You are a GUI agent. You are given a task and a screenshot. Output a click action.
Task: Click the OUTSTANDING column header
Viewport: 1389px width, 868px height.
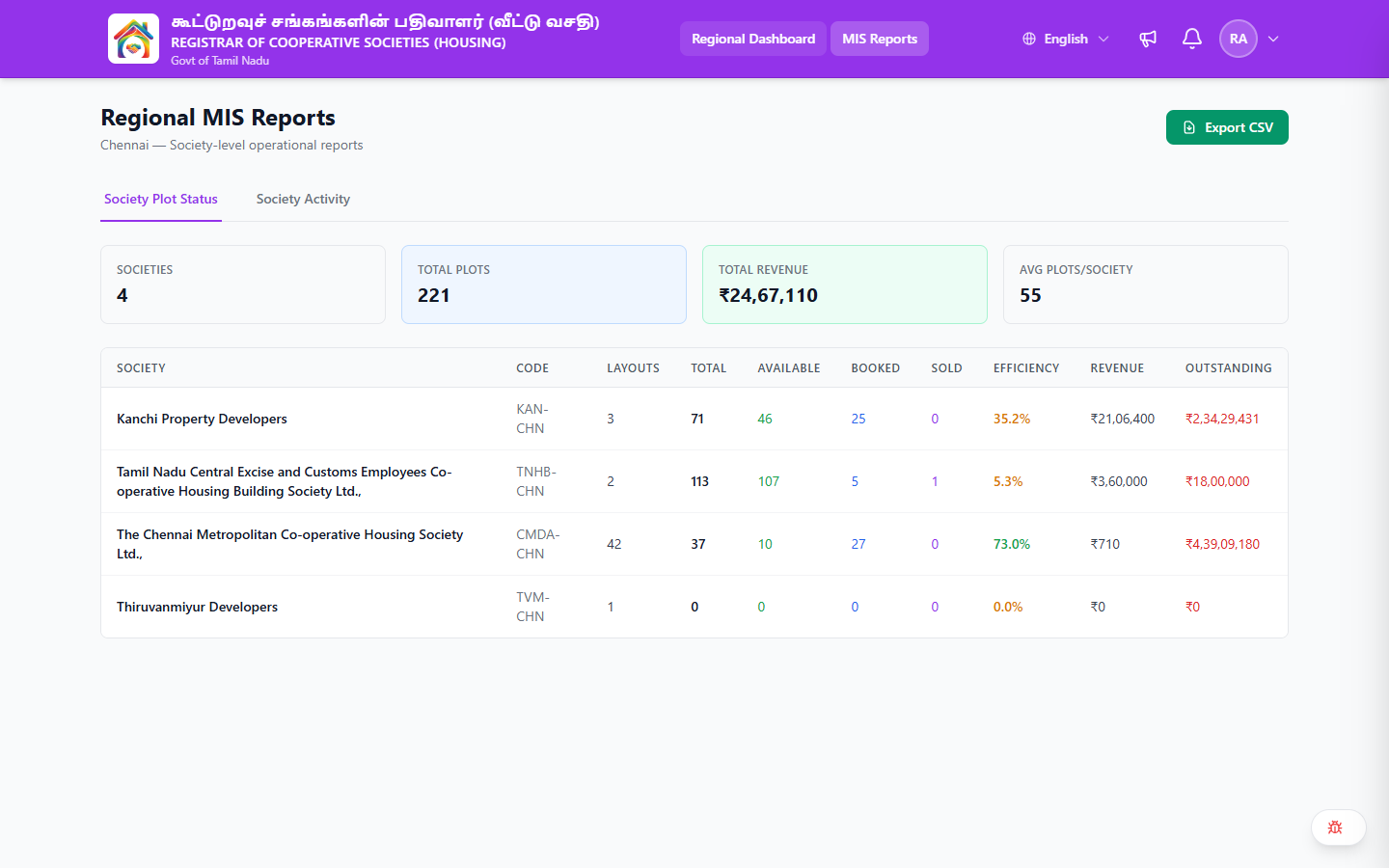(x=1228, y=368)
